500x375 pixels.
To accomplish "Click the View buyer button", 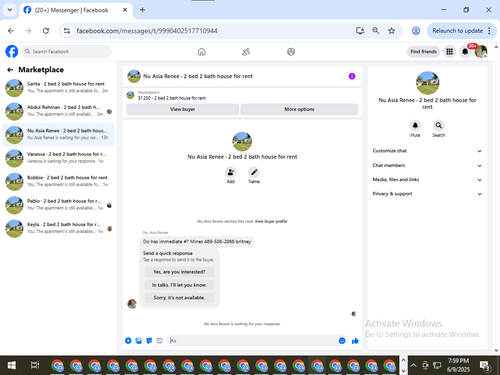I will pyautogui.click(x=183, y=109).
